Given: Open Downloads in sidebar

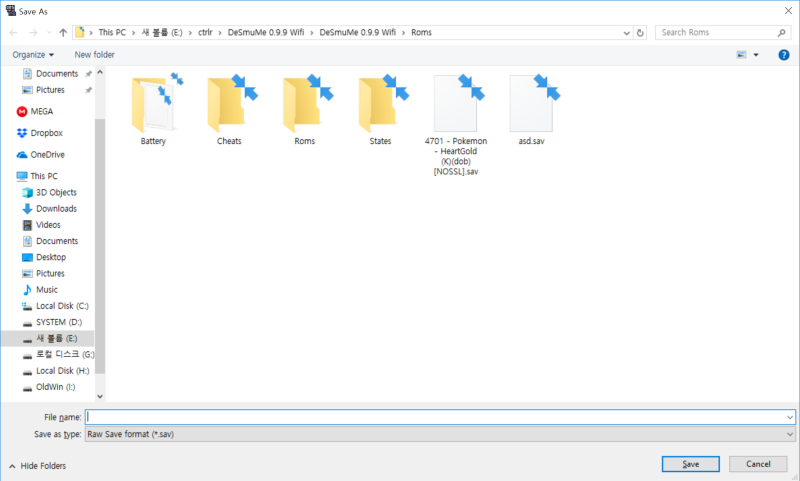Looking at the screenshot, I should coord(49,209).
